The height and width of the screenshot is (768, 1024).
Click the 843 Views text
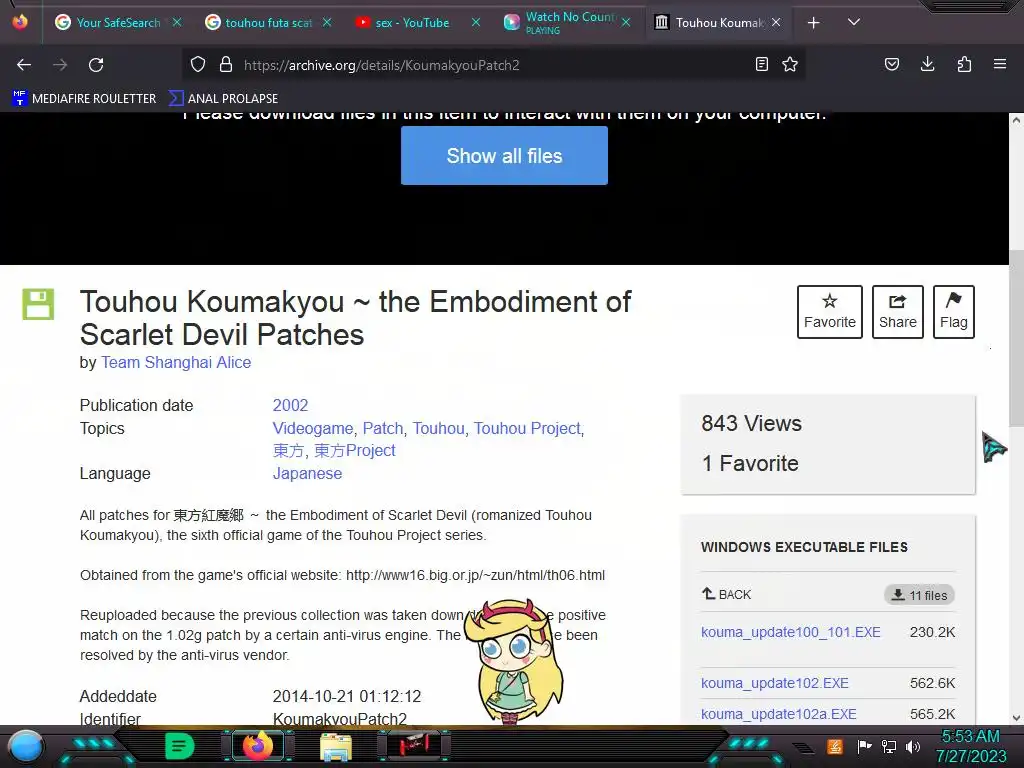[751, 423]
